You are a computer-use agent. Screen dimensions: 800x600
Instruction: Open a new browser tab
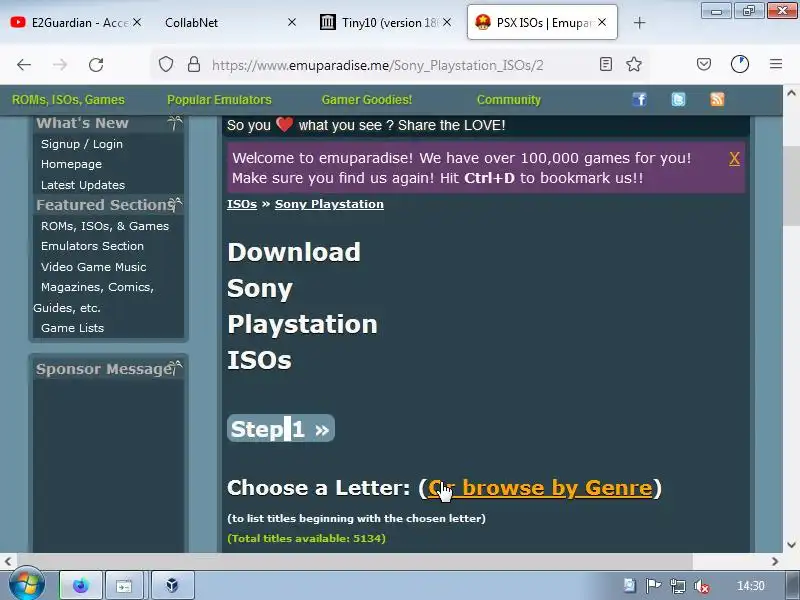[x=640, y=22]
